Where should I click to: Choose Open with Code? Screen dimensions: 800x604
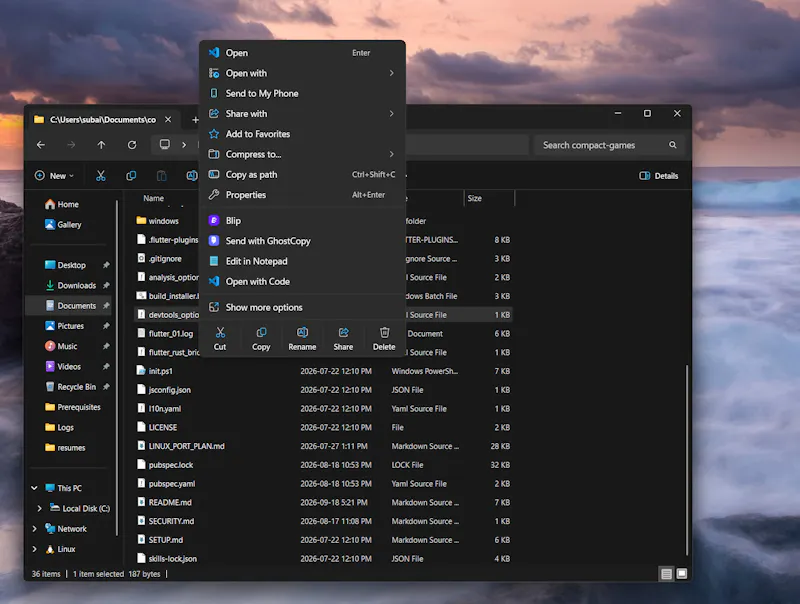tap(302, 282)
